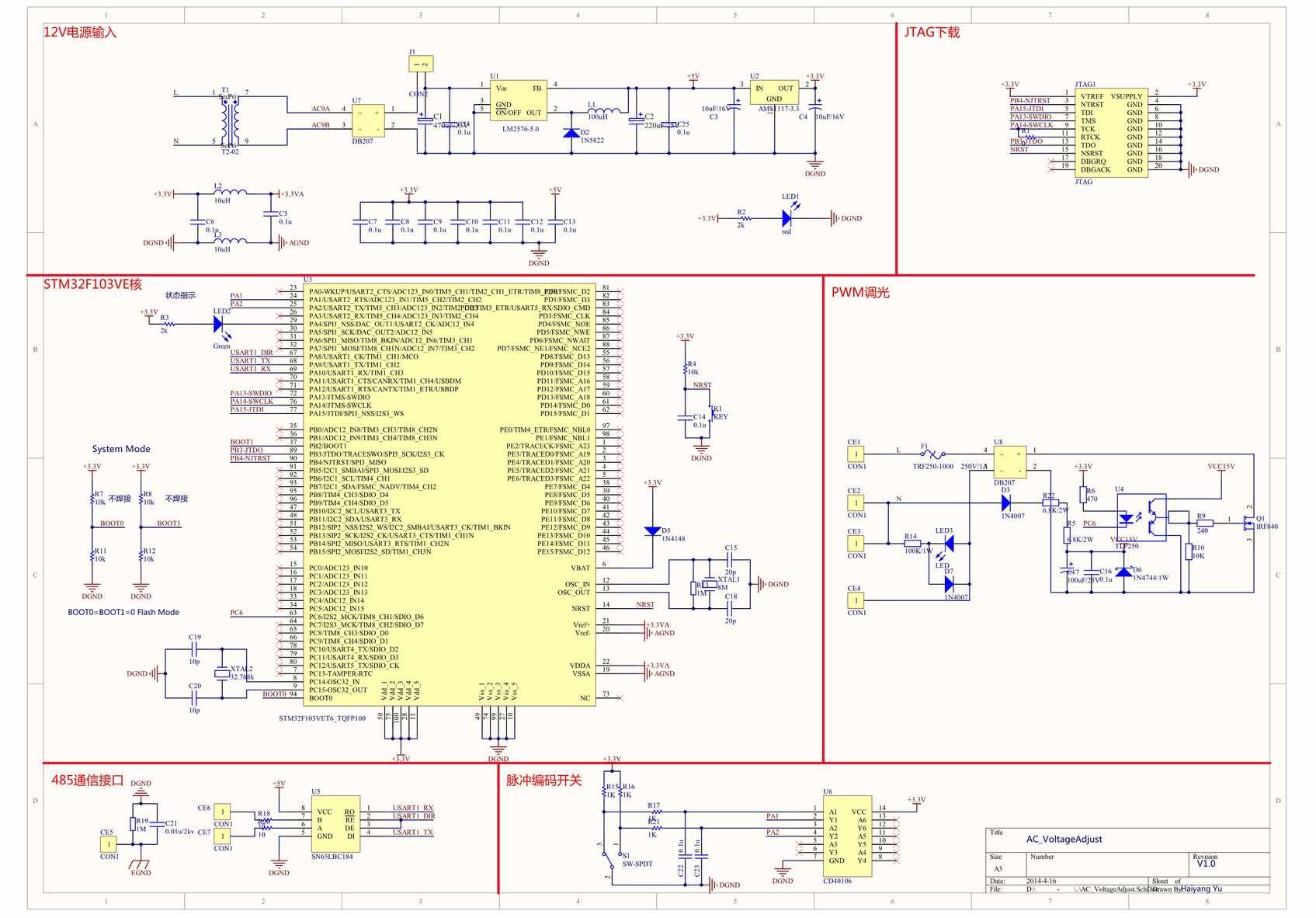Click the R9 240 gate resistor

(1204, 523)
